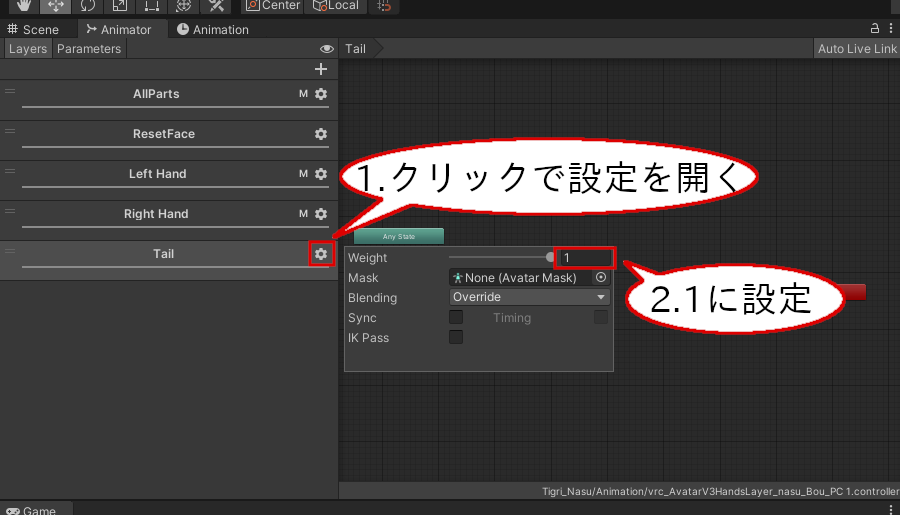Select the red Exit node

[854, 293]
